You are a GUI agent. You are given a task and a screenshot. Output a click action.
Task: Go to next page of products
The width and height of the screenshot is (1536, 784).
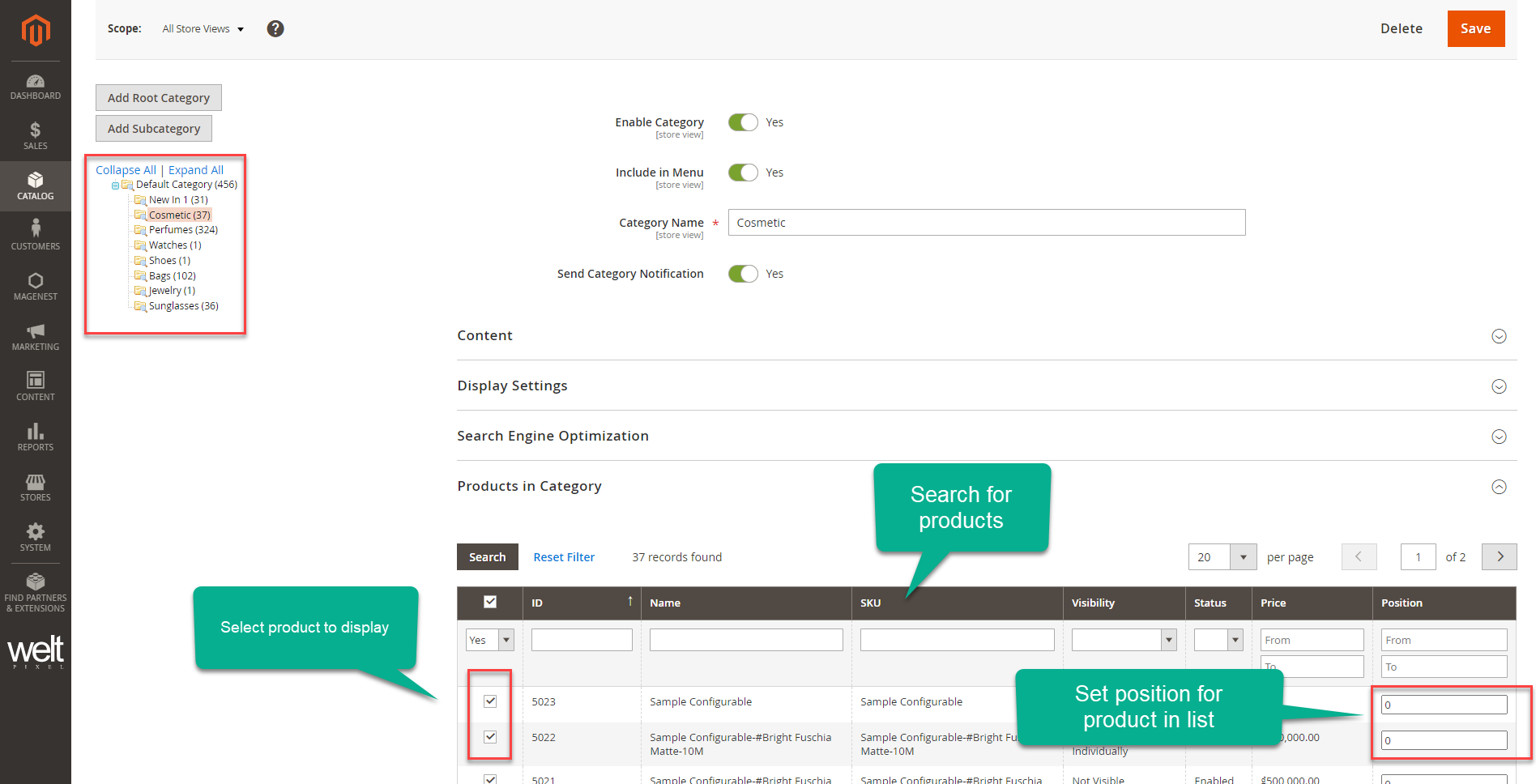pos(1500,556)
